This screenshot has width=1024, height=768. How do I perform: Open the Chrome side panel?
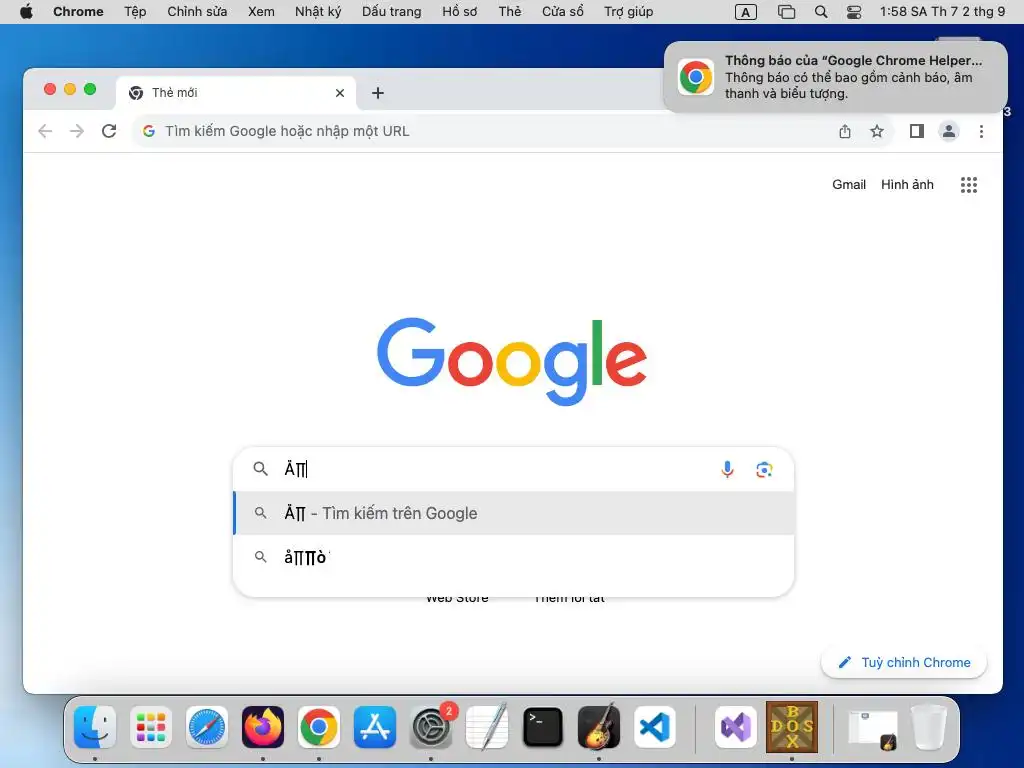916,131
